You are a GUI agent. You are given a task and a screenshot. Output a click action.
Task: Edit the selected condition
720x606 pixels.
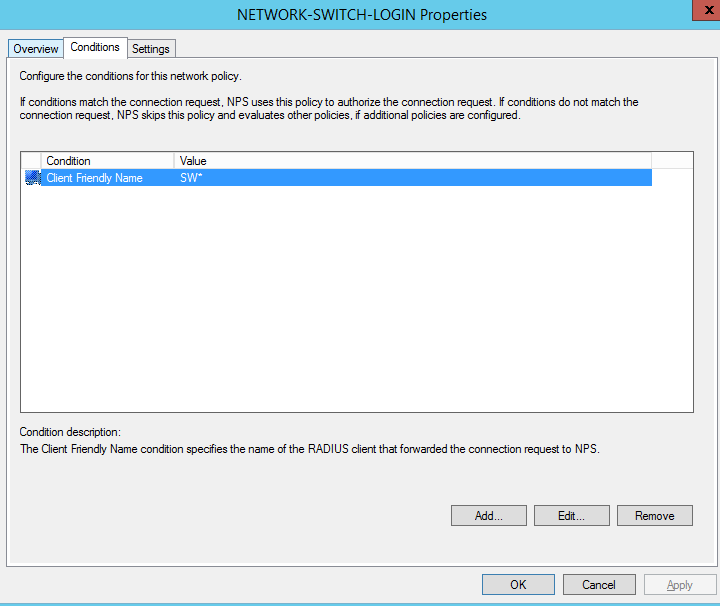pyautogui.click(x=572, y=516)
